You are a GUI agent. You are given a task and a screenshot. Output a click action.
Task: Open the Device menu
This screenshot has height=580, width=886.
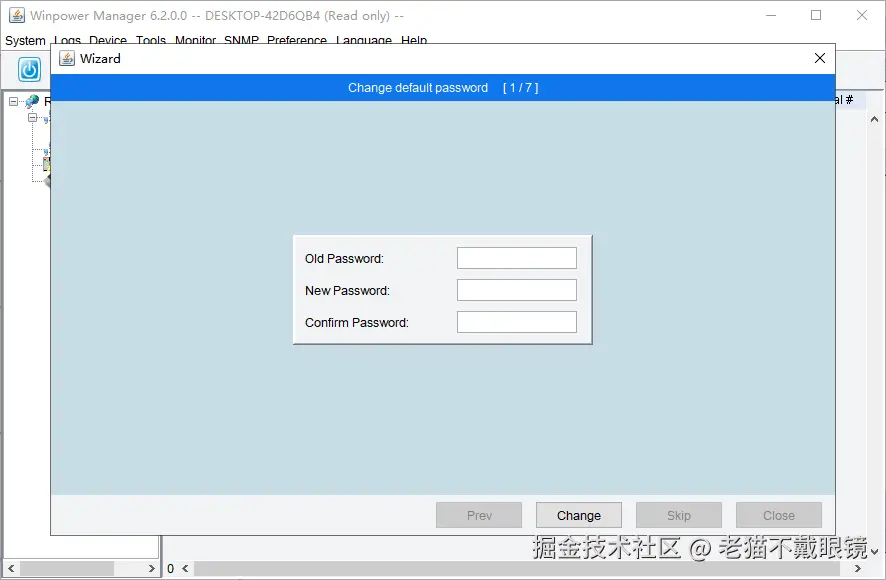click(108, 40)
